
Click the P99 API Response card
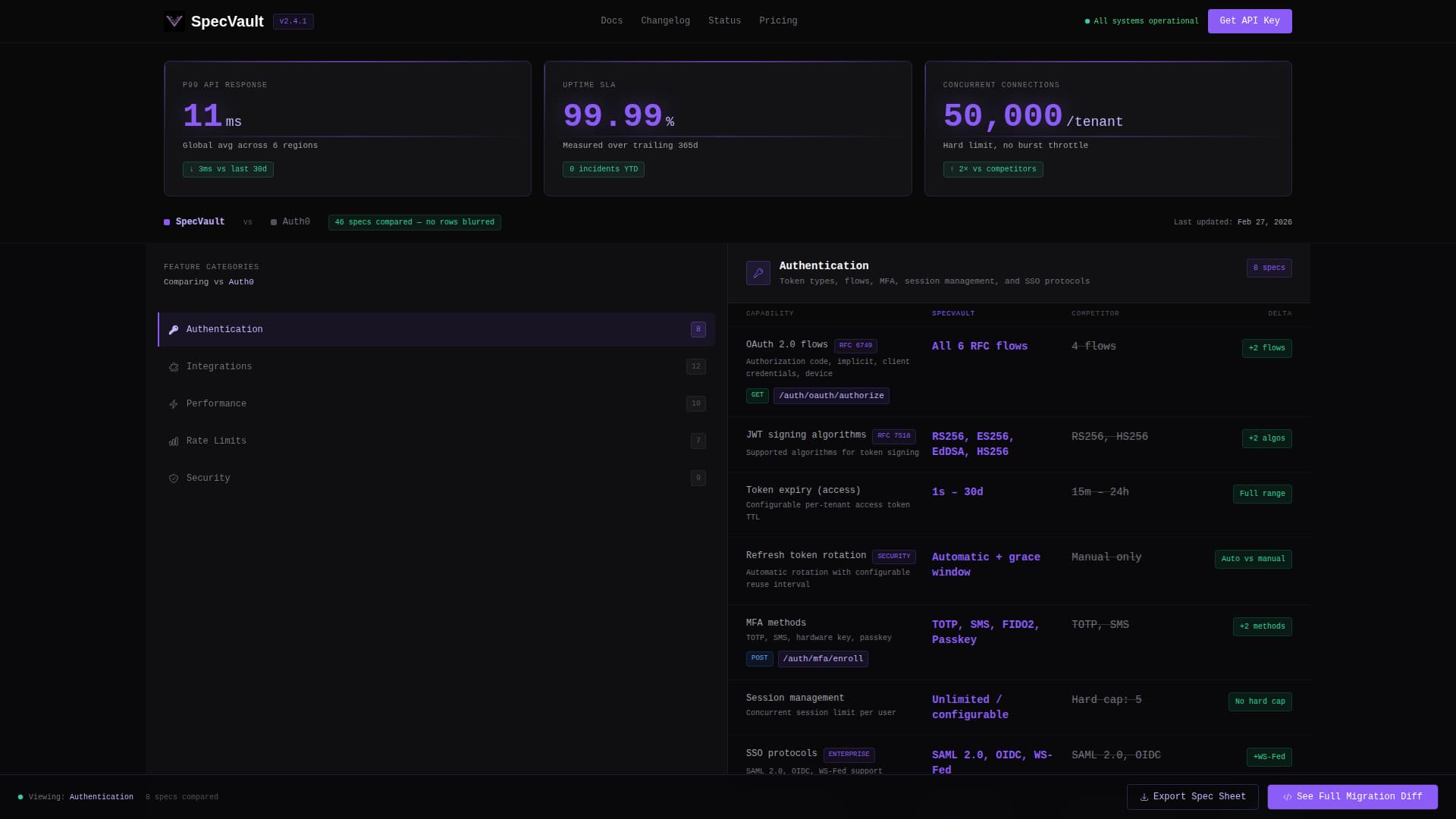pyautogui.click(x=347, y=129)
